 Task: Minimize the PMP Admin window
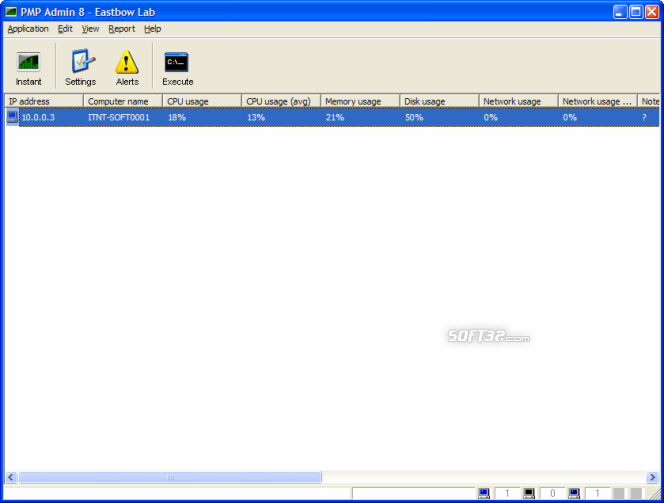[x=620, y=11]
